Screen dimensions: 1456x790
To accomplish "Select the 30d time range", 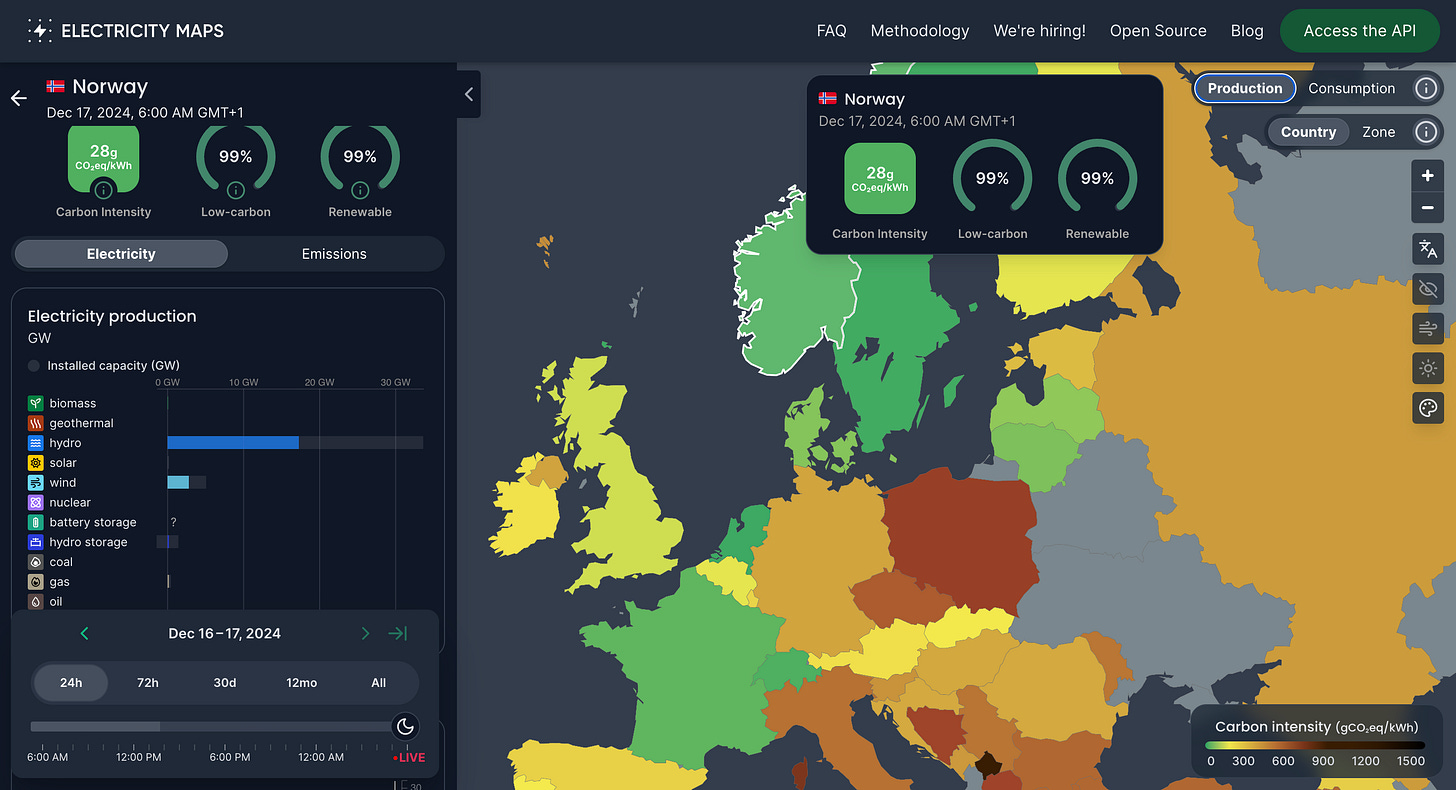I will 225,683.
